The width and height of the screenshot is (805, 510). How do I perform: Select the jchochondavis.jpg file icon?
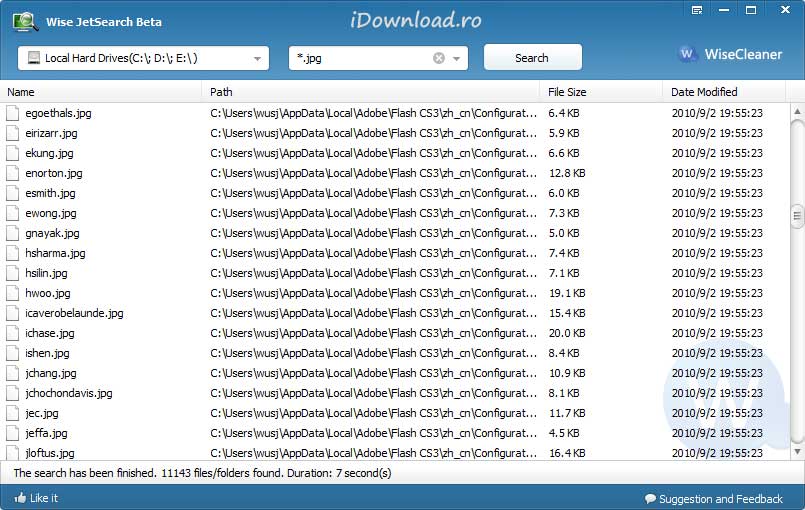[x=13, y=393]
